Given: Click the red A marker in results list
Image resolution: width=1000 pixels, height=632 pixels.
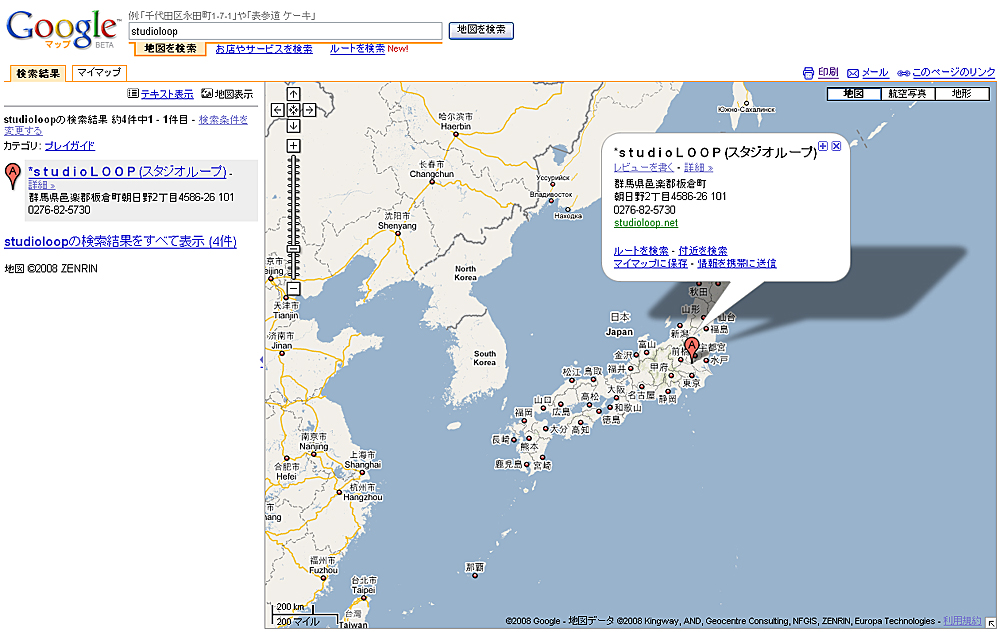Looking at the screenshot, I should point(12,175).
